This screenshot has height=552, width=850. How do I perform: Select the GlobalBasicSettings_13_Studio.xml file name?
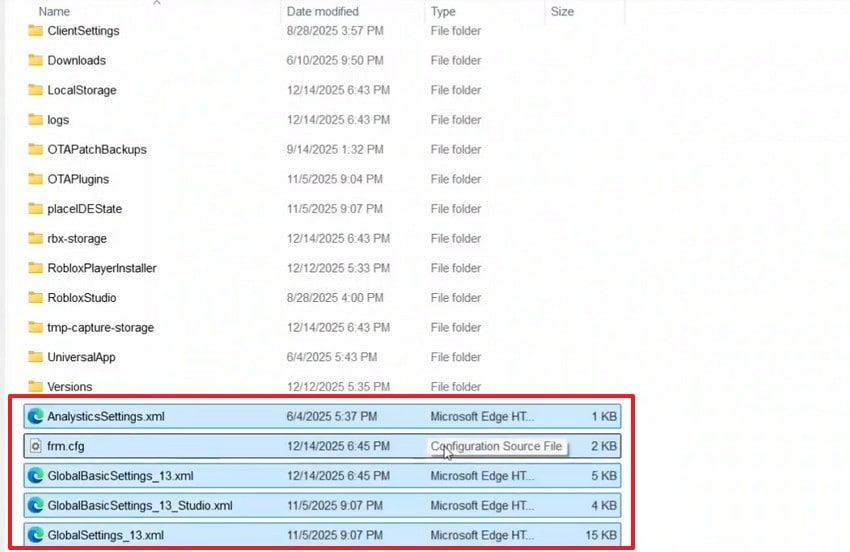[x=140, y=505]
